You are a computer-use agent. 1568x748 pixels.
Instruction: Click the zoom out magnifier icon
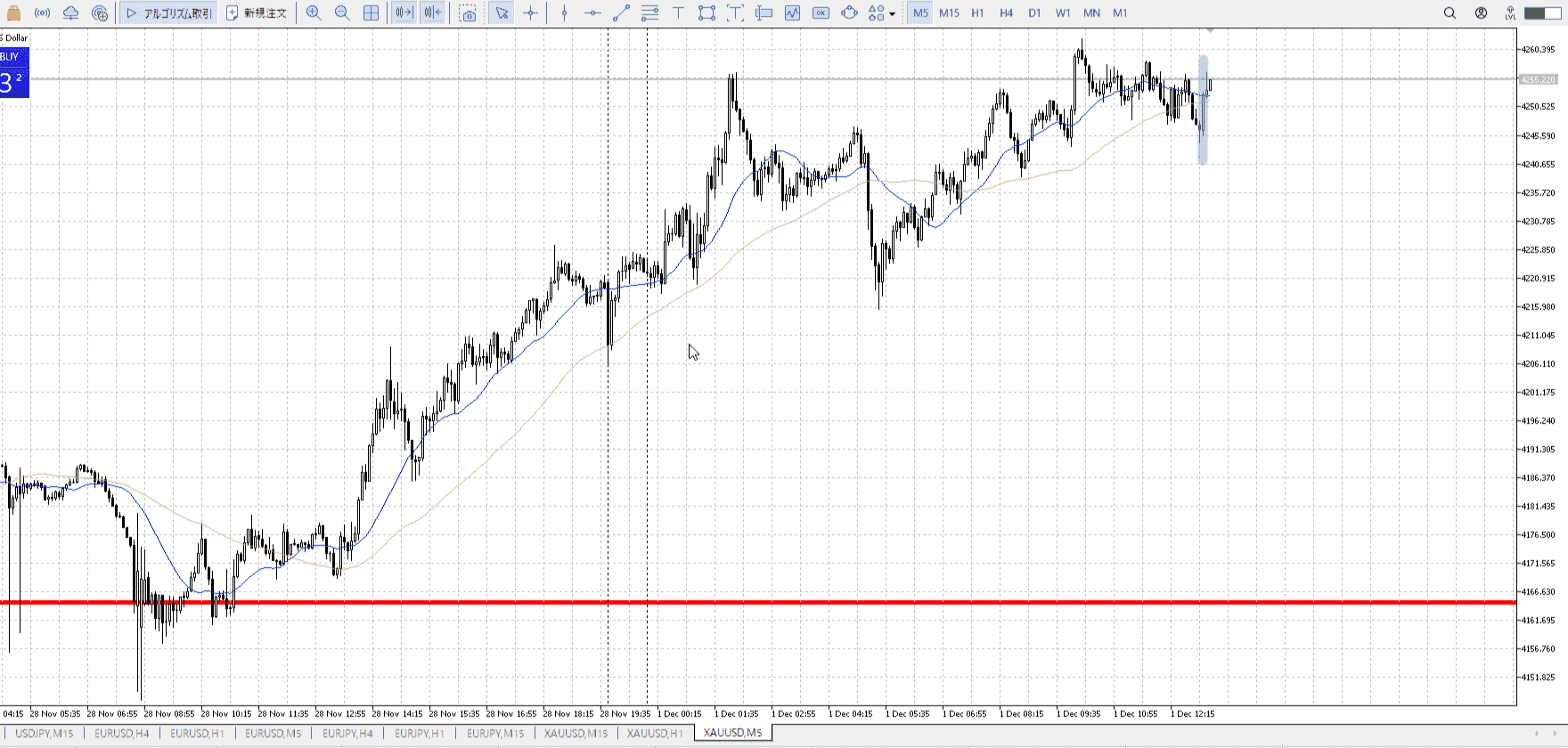pyautogui.click(x=342, y=13)
